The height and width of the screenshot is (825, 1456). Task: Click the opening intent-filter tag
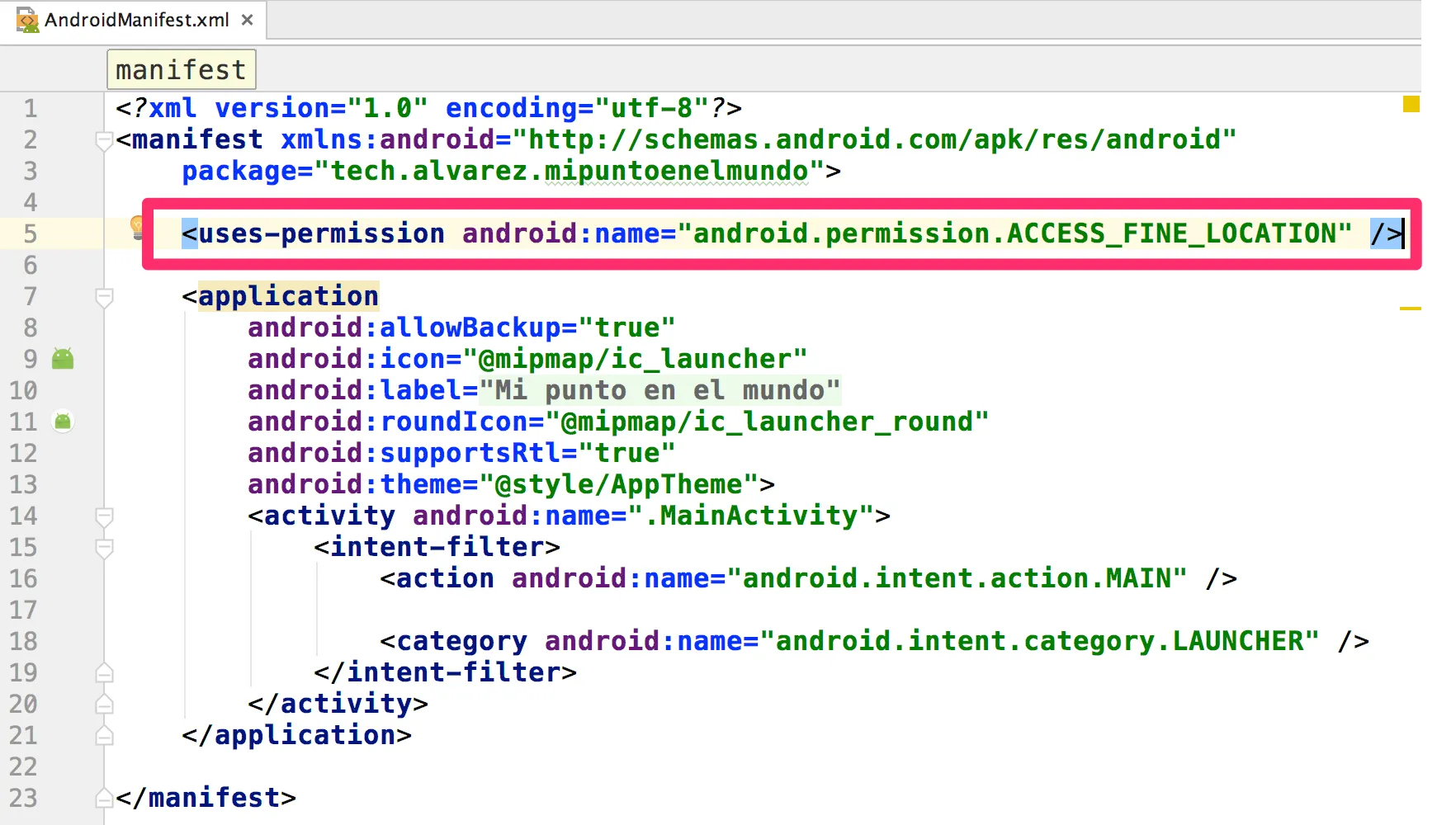point(437,547)
